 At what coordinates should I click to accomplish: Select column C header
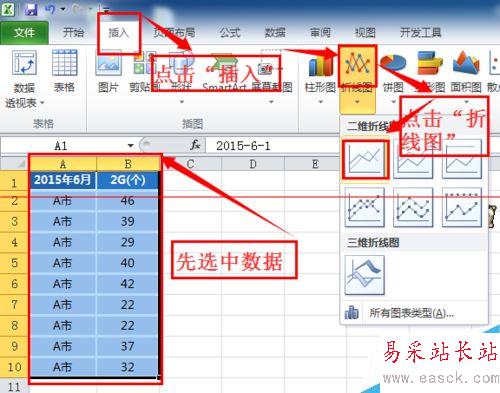191,164
